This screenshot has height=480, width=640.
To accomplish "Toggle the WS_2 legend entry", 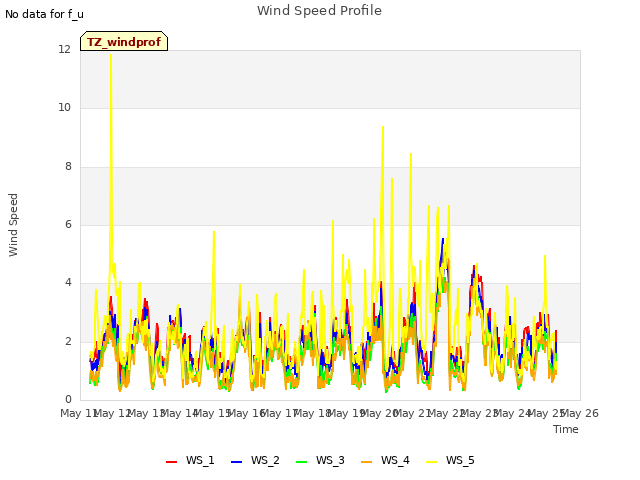I will pyautogui.click(x=255, y=460).
